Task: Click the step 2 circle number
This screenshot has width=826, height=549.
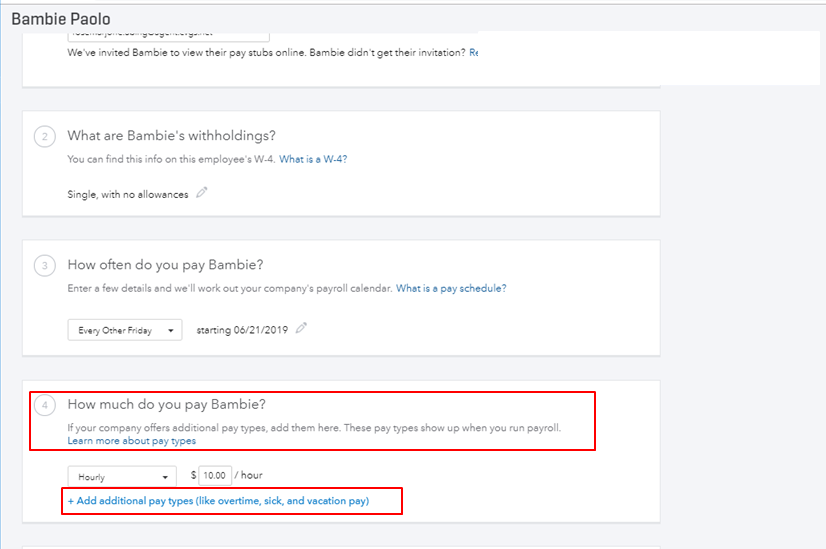Action: click(44, 136)
